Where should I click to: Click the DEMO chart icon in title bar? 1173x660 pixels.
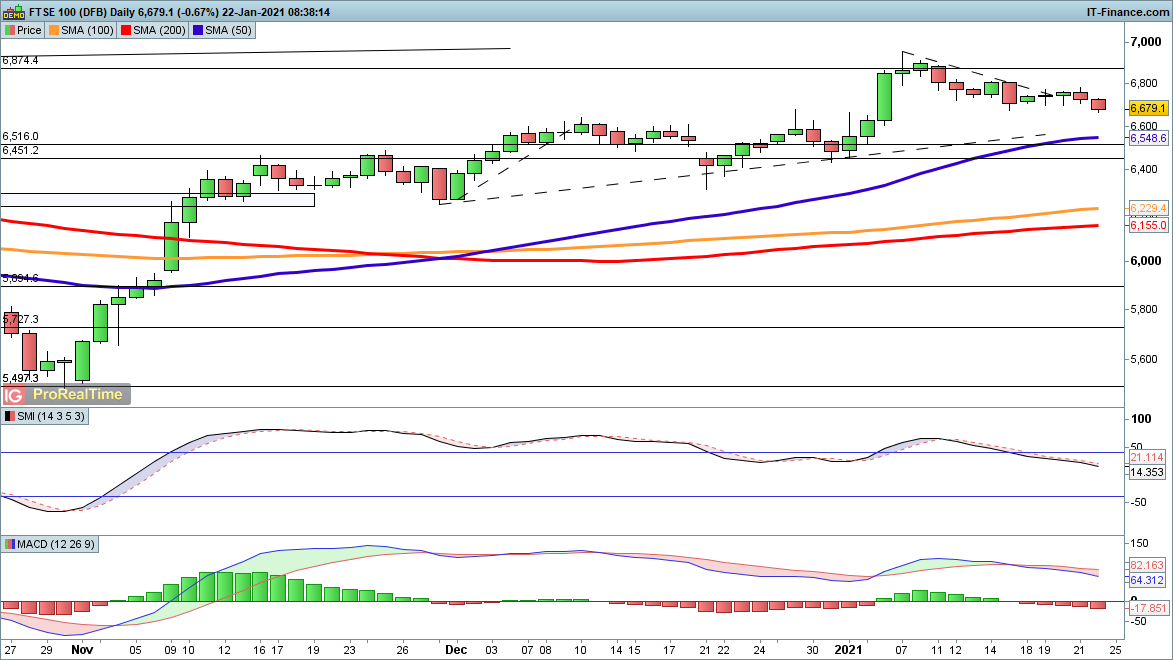(x=12, y=12)
